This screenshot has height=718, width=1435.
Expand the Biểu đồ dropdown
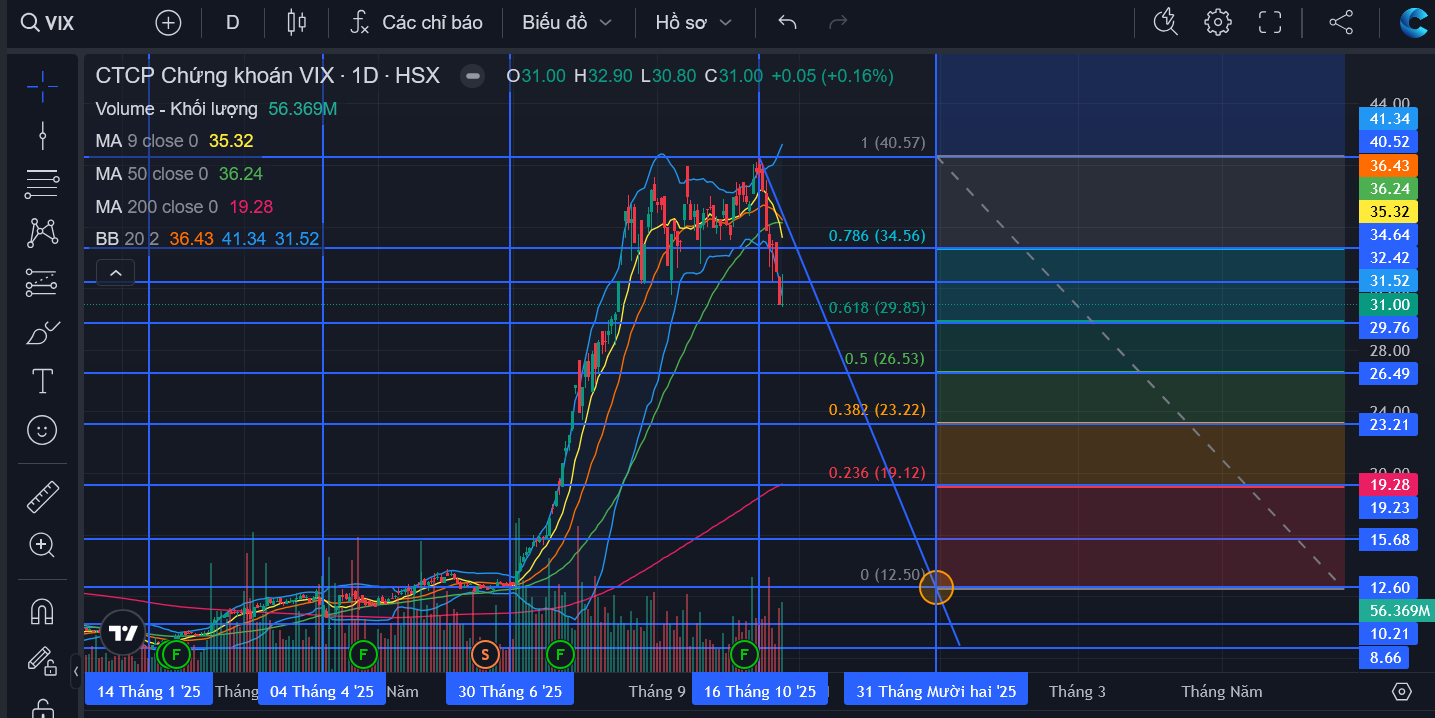click(566, 22)
